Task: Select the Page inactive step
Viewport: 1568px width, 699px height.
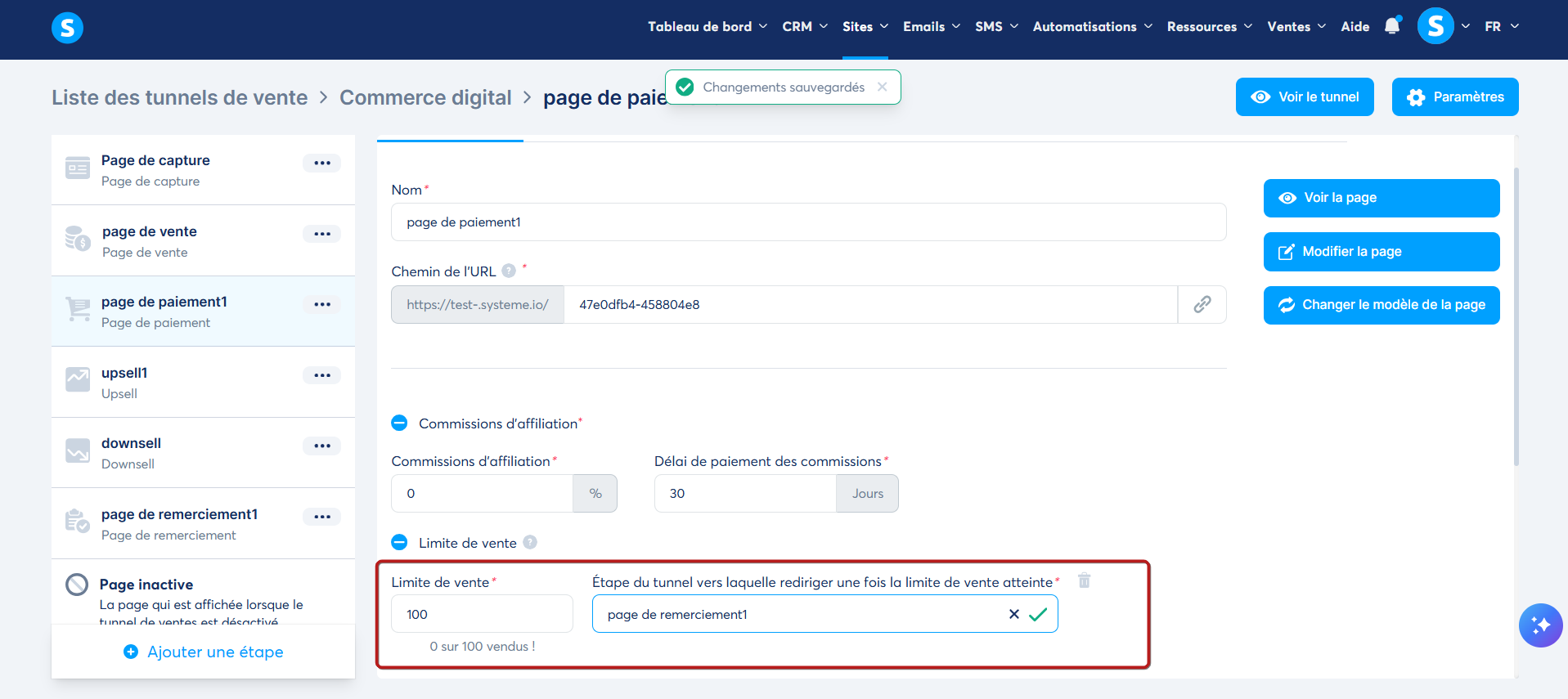Action: 203,593
